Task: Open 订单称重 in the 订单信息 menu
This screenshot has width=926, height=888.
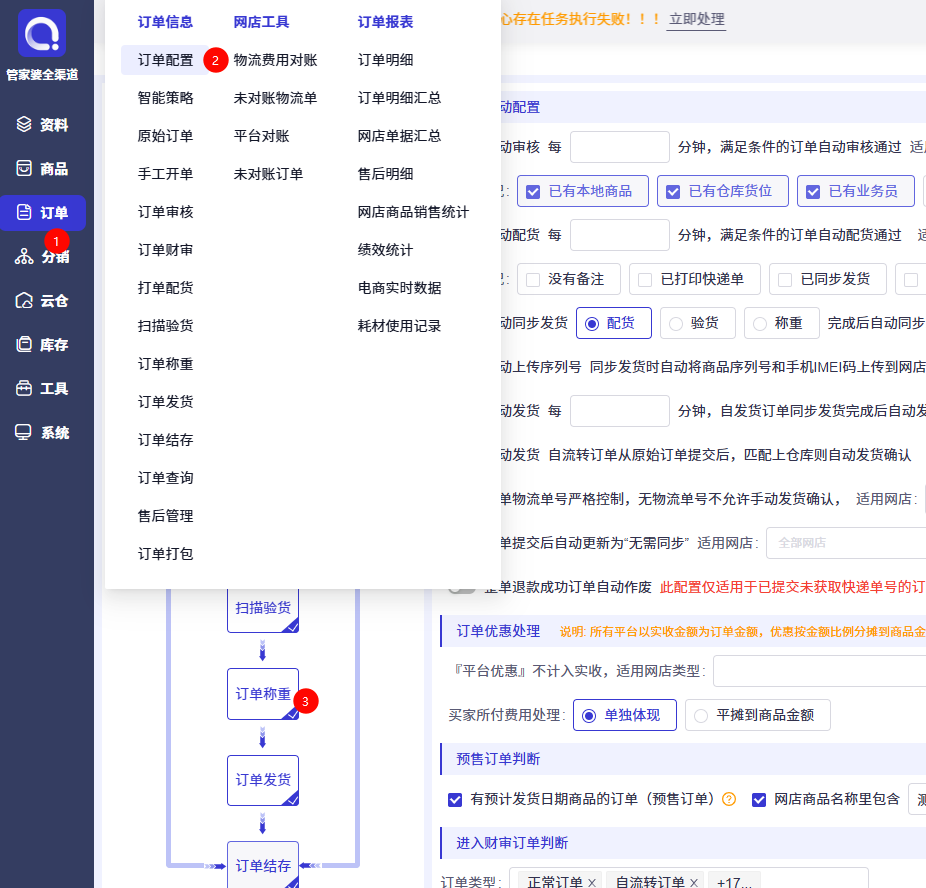Action: coord(165,364)
